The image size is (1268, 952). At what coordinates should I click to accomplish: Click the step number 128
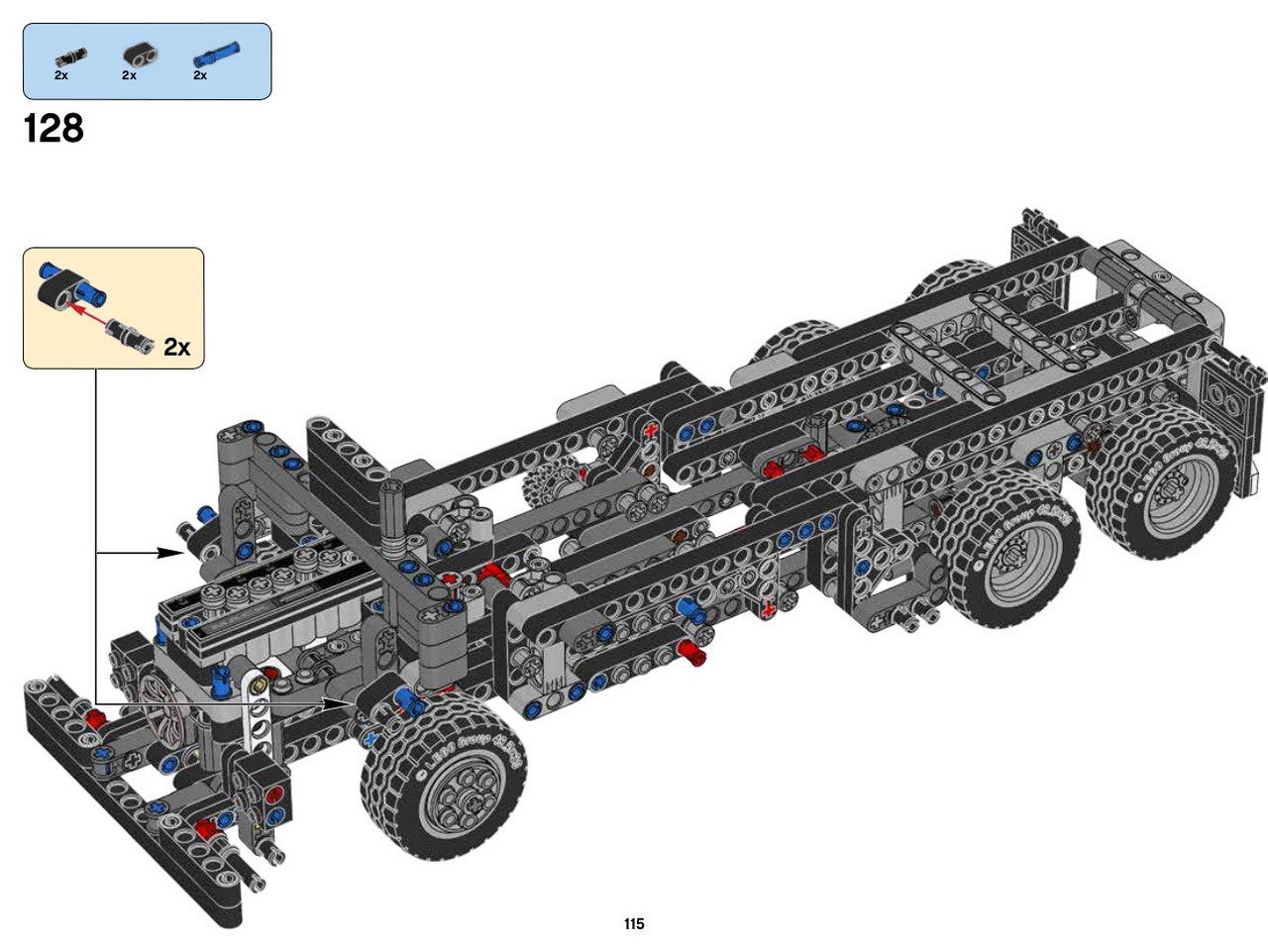pyautogui.click(x=53, y=129)
